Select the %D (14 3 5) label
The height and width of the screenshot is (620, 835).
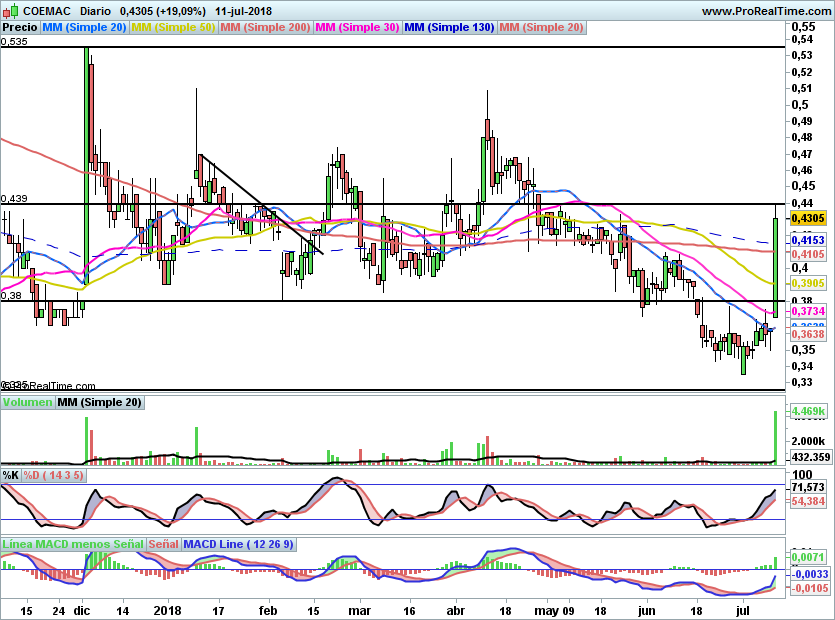54,475
